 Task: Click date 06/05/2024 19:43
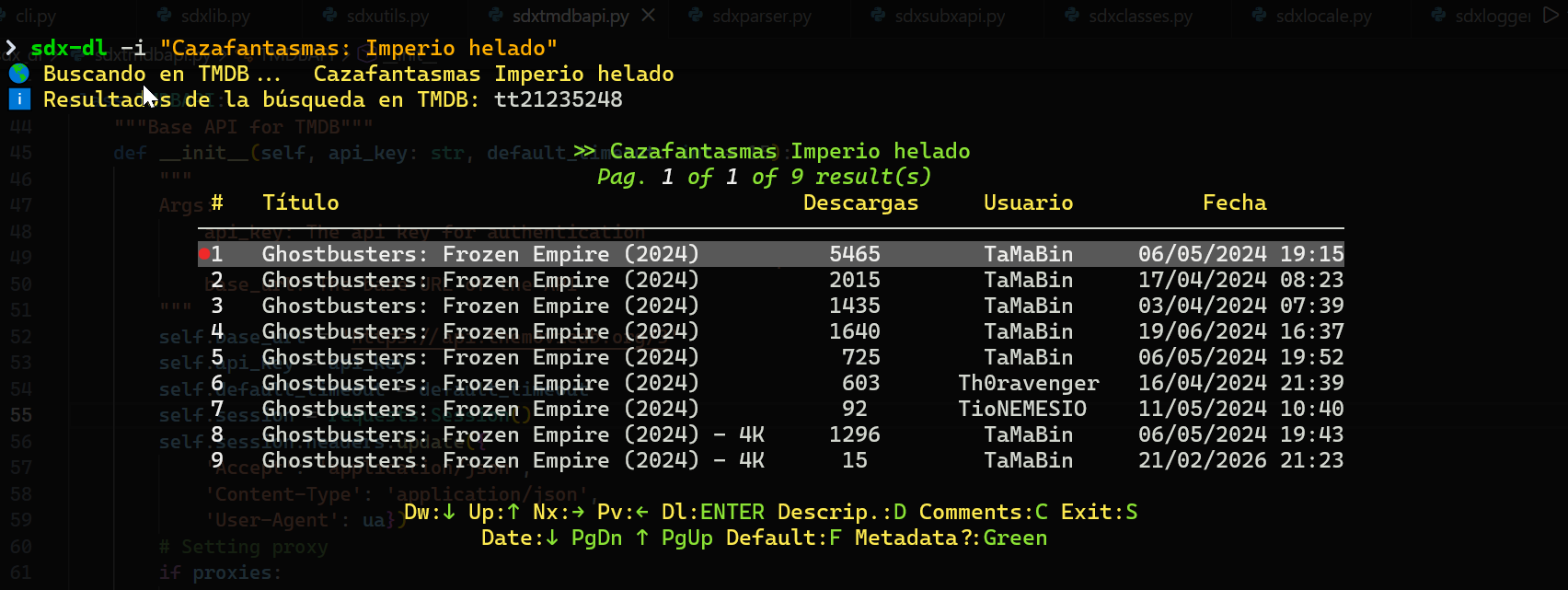(1240, 434)
